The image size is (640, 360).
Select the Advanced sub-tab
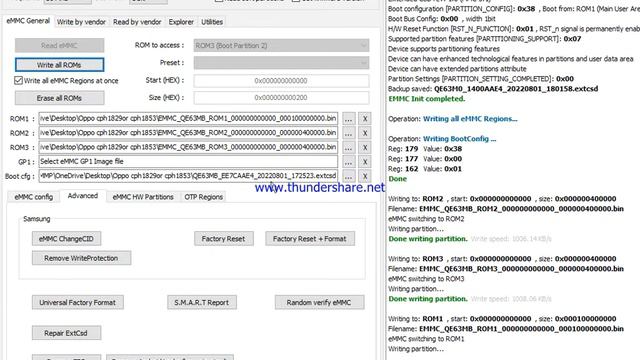coord(83,196)
